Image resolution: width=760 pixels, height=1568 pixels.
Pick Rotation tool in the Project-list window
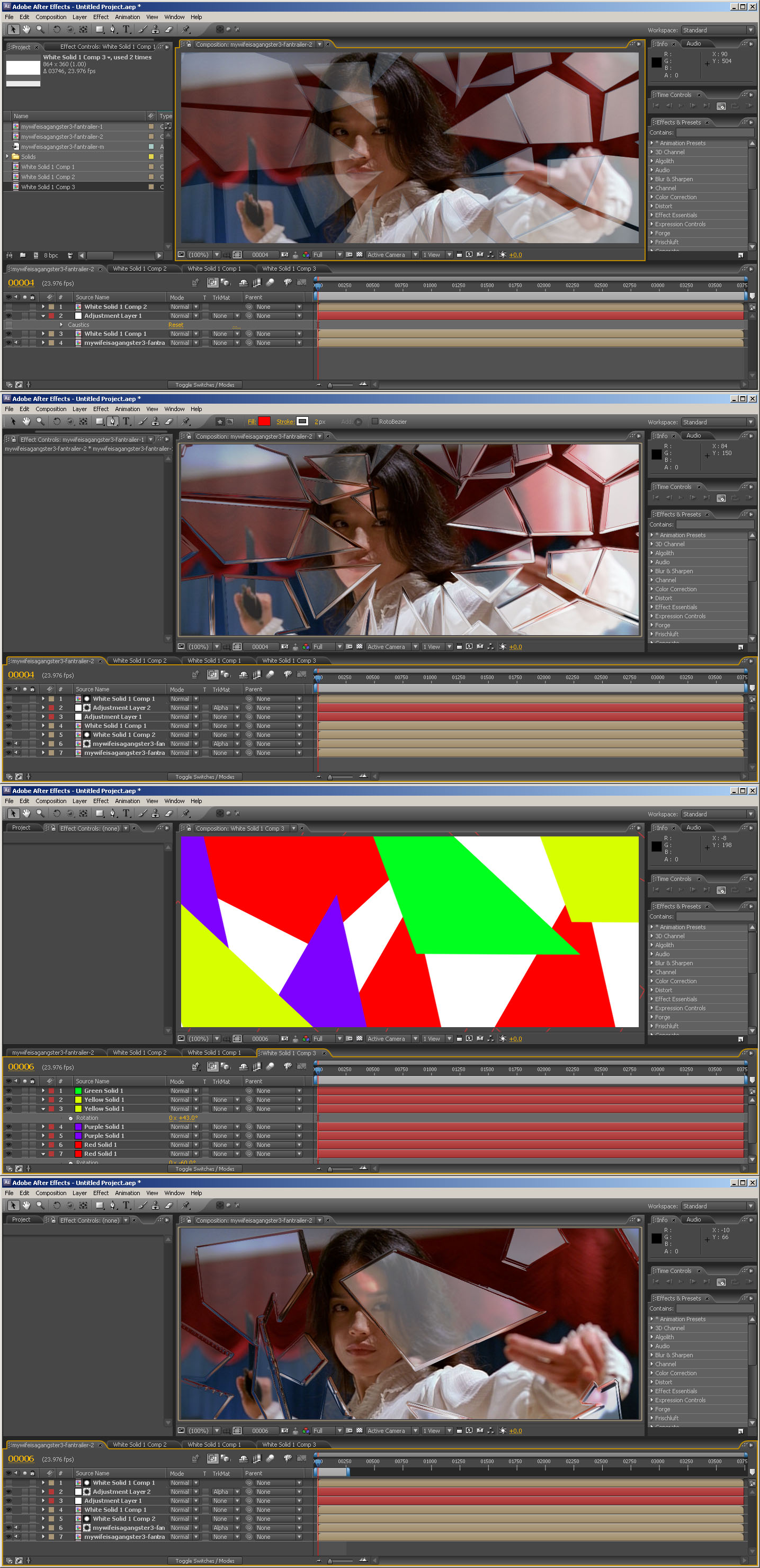point(57,29)
